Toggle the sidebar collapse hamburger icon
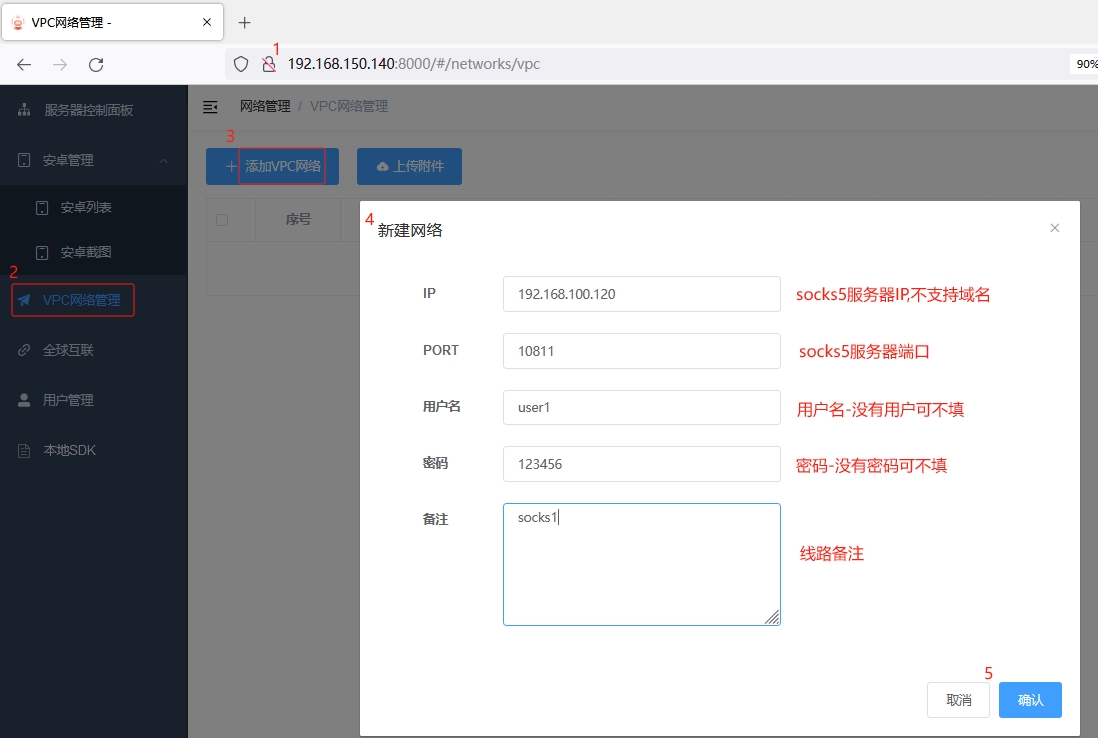 click(210, 106)
